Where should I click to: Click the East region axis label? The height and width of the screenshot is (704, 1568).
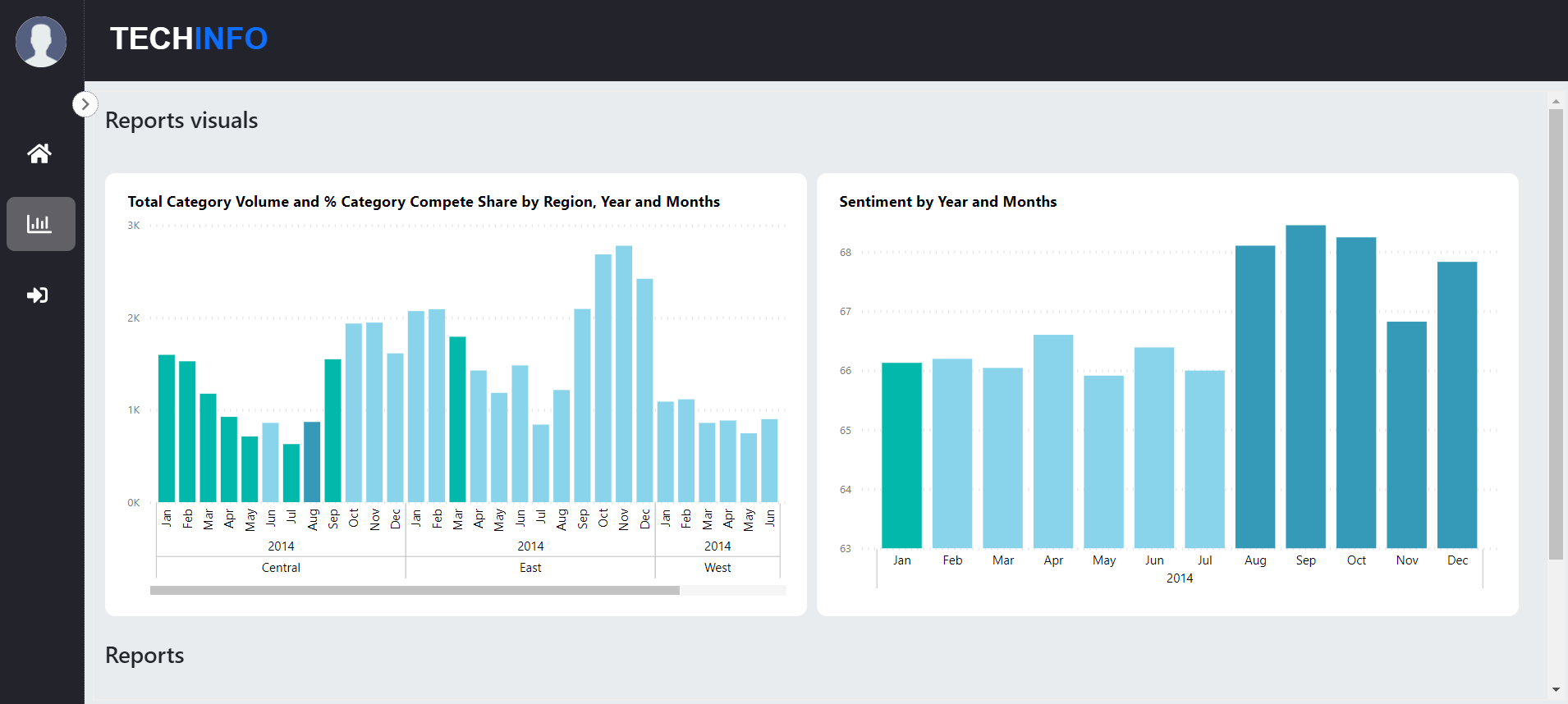pyautogui.click(x=530, y=568)
